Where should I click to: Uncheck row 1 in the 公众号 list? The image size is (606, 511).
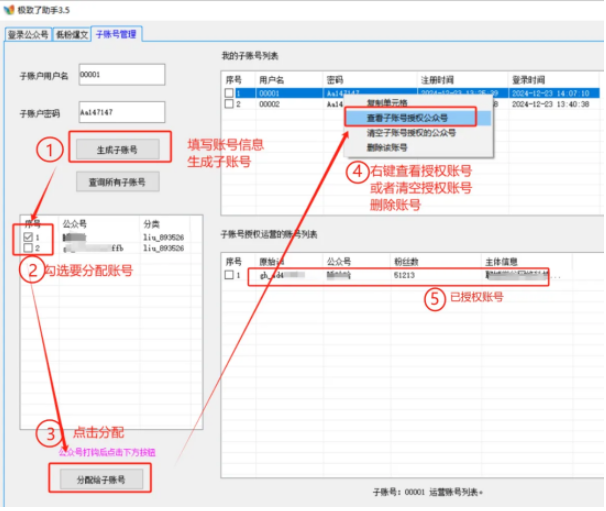click(30, 236)
